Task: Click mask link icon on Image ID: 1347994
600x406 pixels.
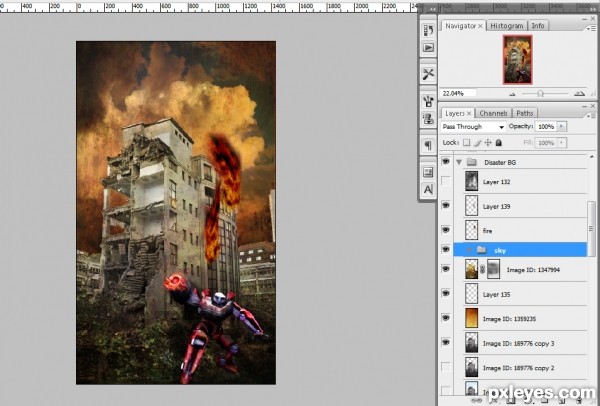Action: [x=483, y=270]
